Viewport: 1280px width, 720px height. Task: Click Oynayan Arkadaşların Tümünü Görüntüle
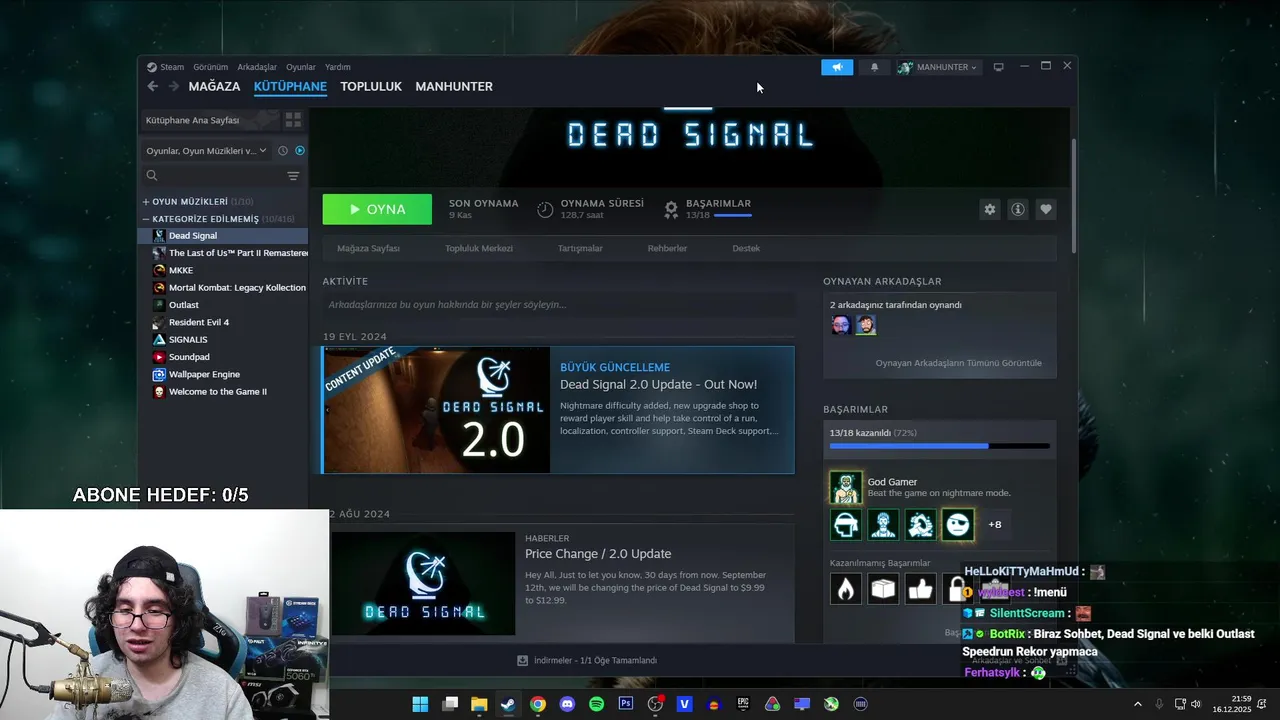958,363
